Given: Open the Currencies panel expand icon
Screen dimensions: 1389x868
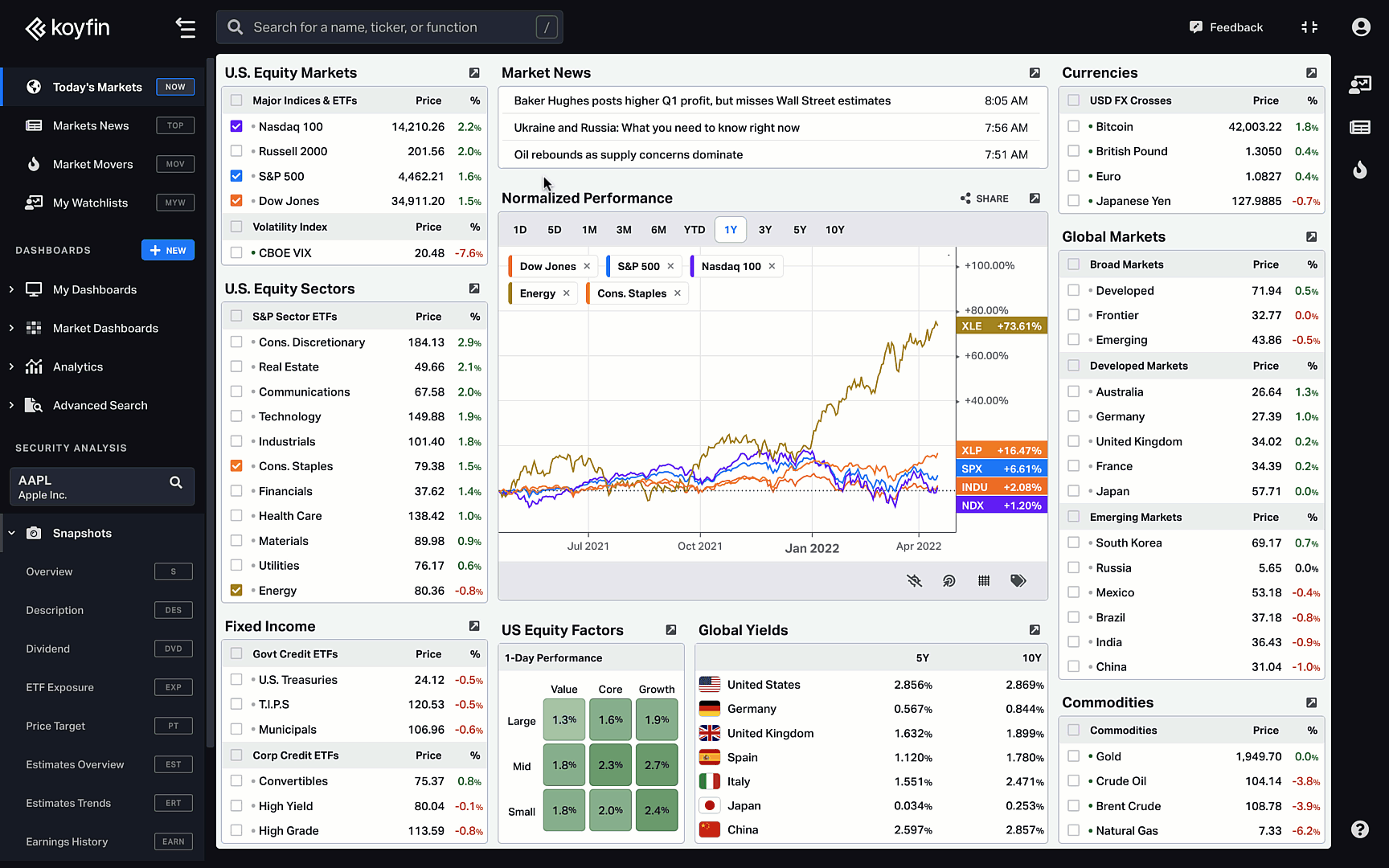Looking at the screenshot, I should click(x=1312, y=72).
